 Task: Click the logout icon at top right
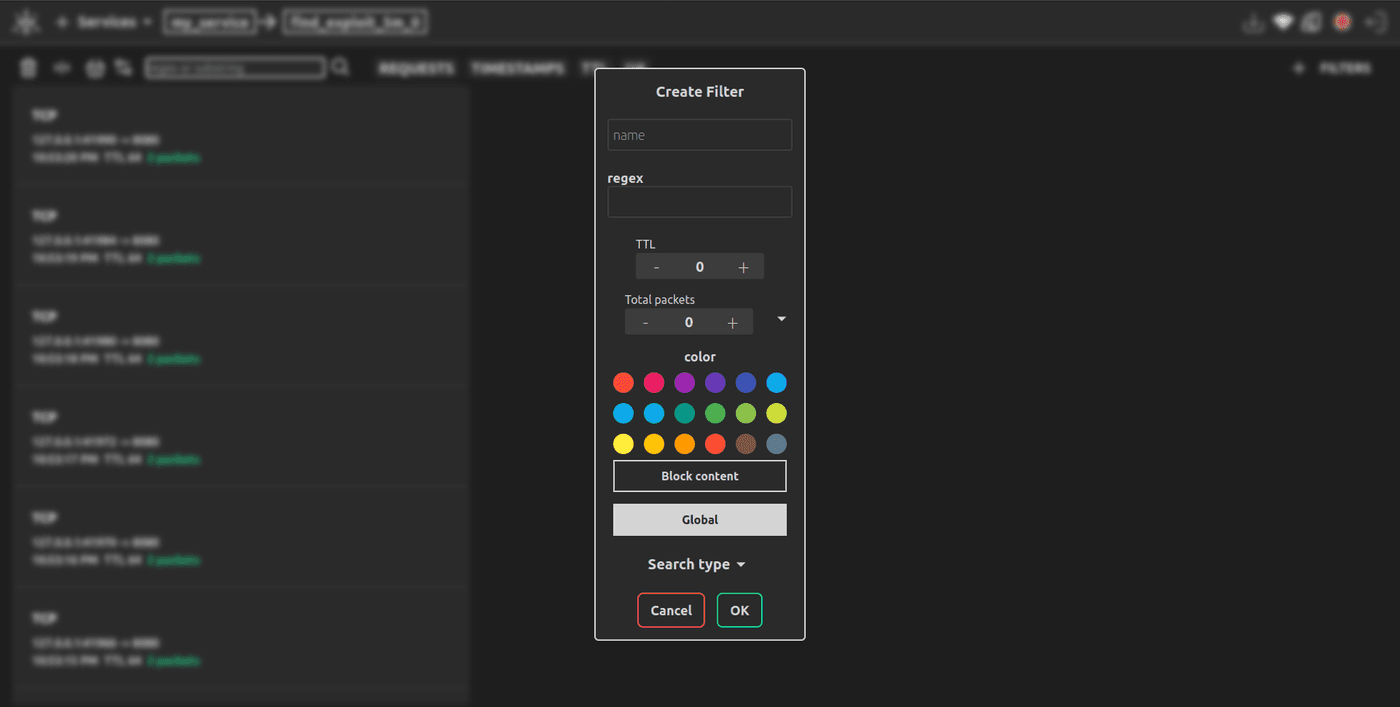pyautogui.click(x=1375, y=23)
